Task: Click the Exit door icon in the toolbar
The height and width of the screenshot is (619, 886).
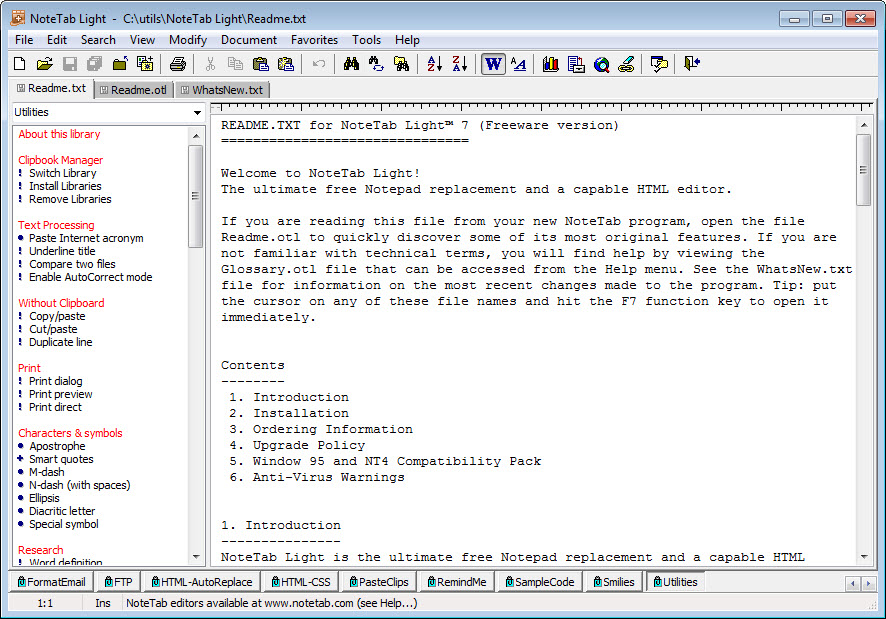Action: [x=692, y=64]
